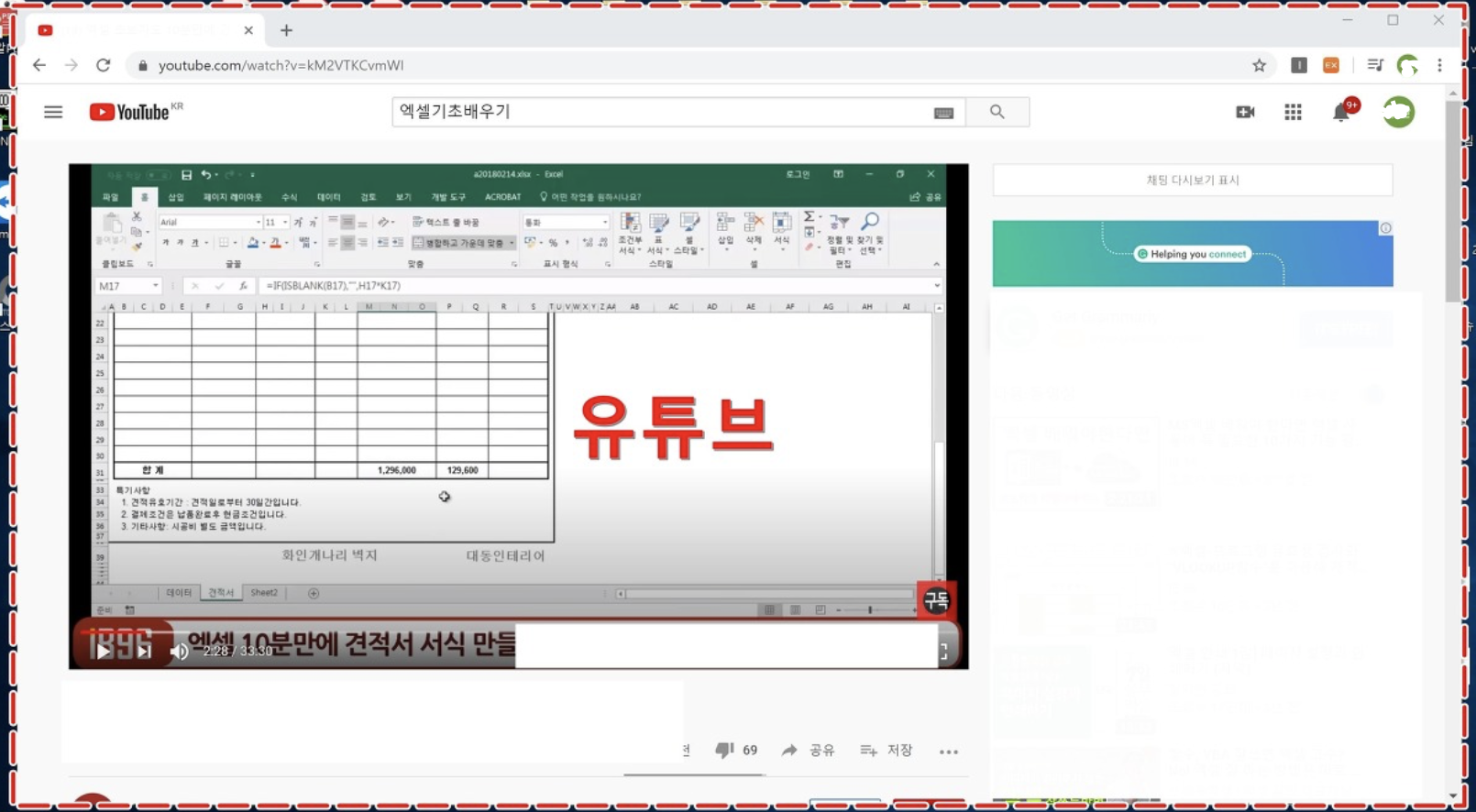Click the AutoSum sigma icon
1476x812 pixels.
click(x=809, y=217)
